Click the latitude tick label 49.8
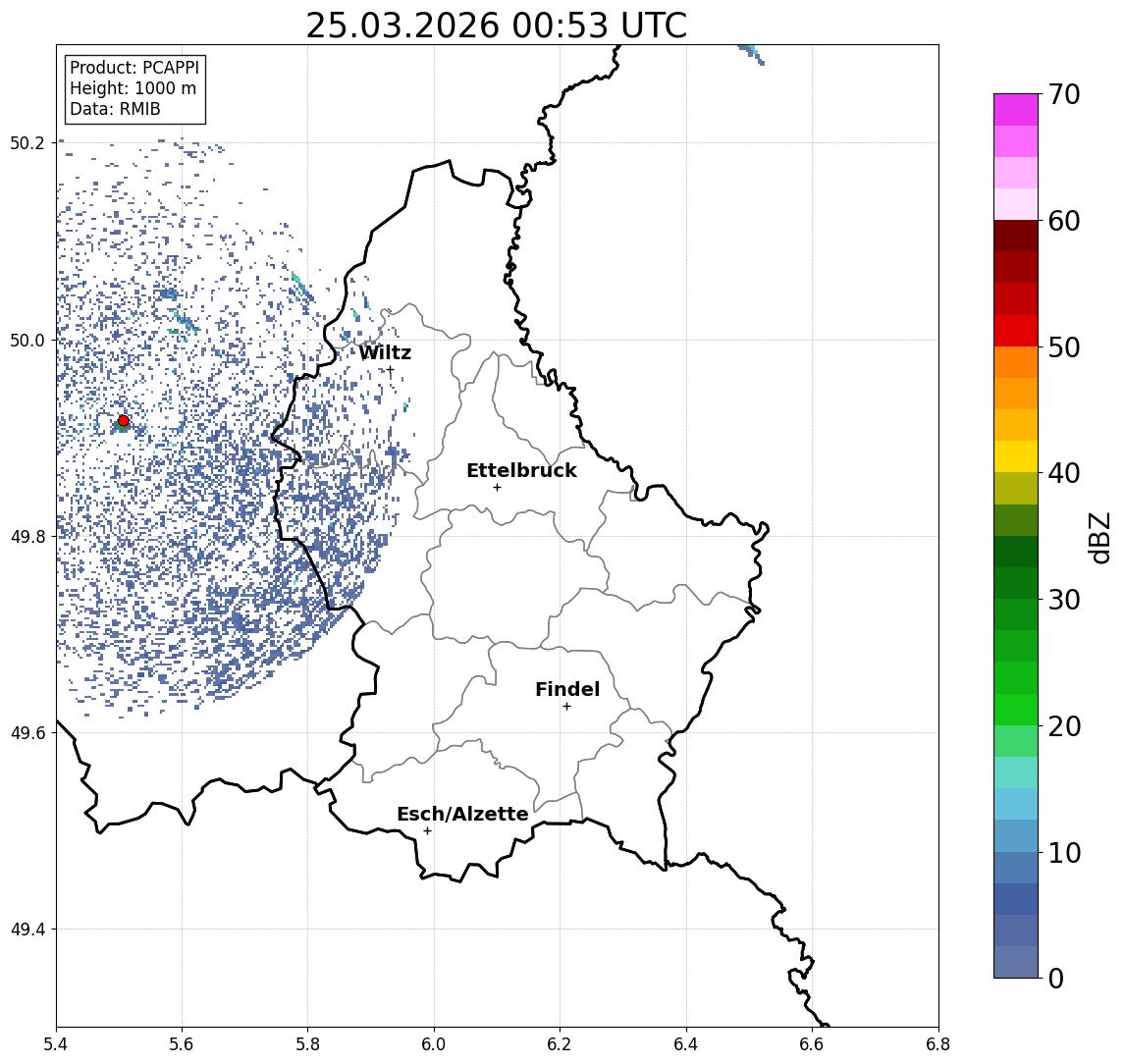 pos(27,536)
